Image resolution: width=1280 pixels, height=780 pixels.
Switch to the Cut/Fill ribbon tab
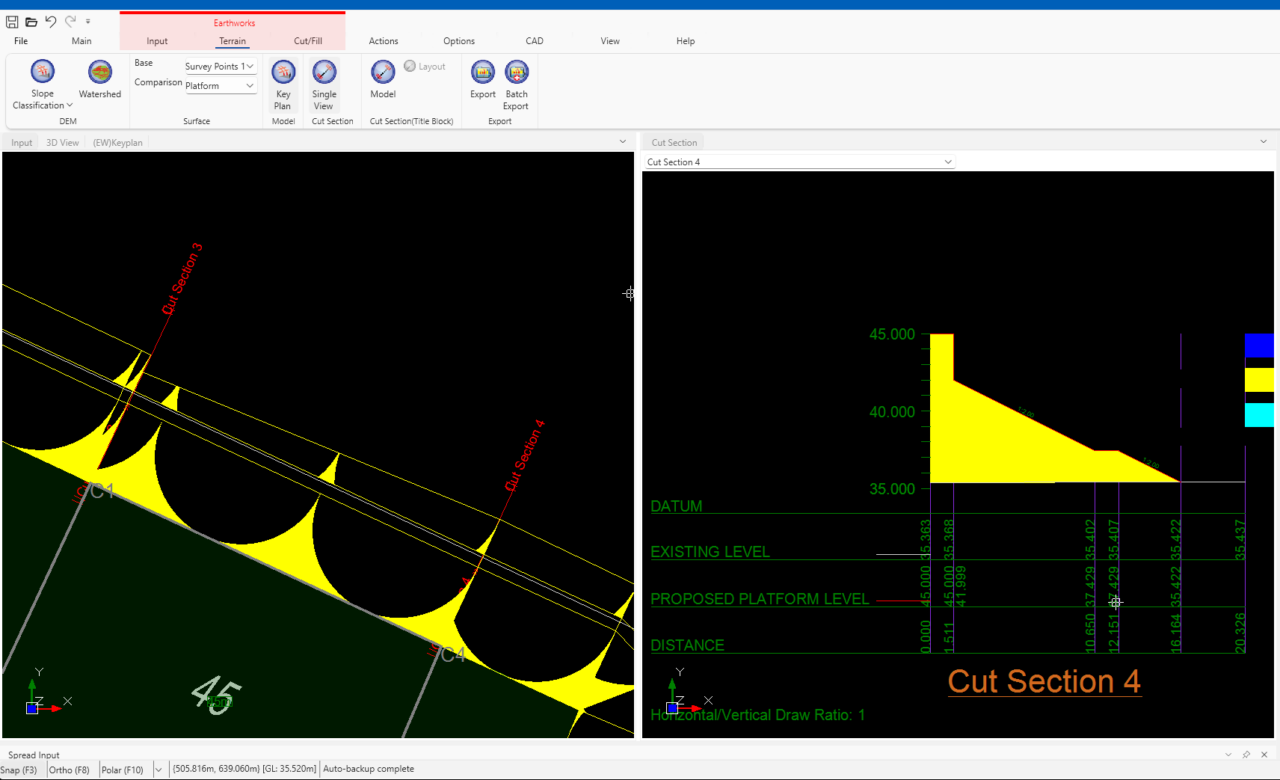pyautogui.click(x=308, y=41)
